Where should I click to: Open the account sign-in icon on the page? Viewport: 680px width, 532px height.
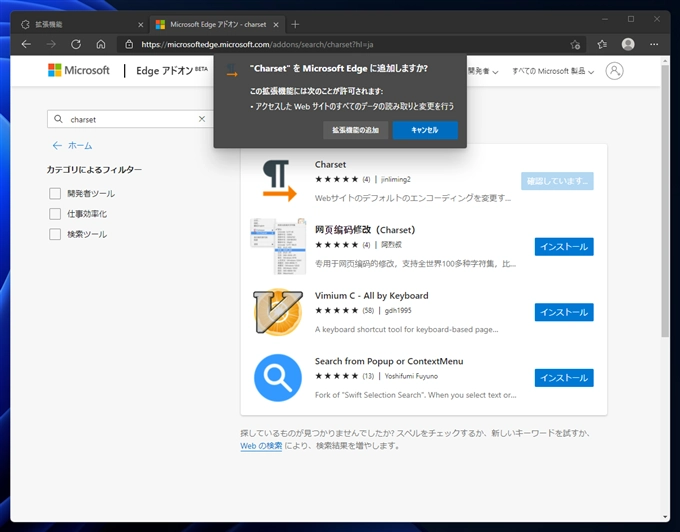(x=615, y=71)
